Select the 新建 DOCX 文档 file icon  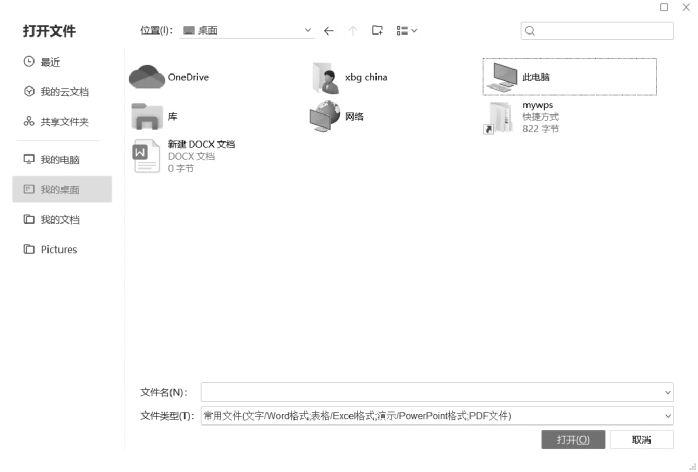tap(146, 156)
